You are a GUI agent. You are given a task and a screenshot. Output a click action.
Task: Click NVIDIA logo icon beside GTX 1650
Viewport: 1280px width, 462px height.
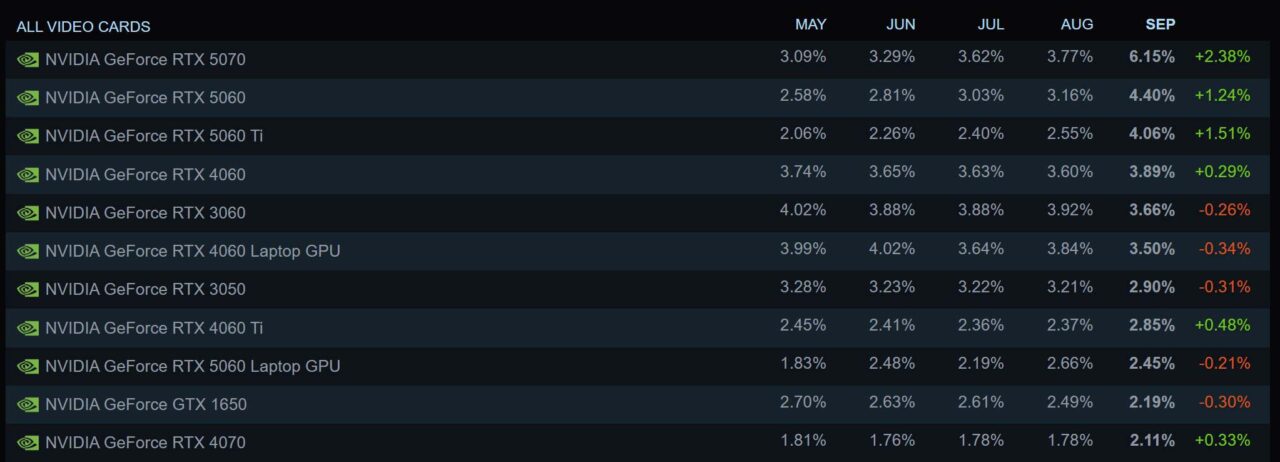click(28, 405)
